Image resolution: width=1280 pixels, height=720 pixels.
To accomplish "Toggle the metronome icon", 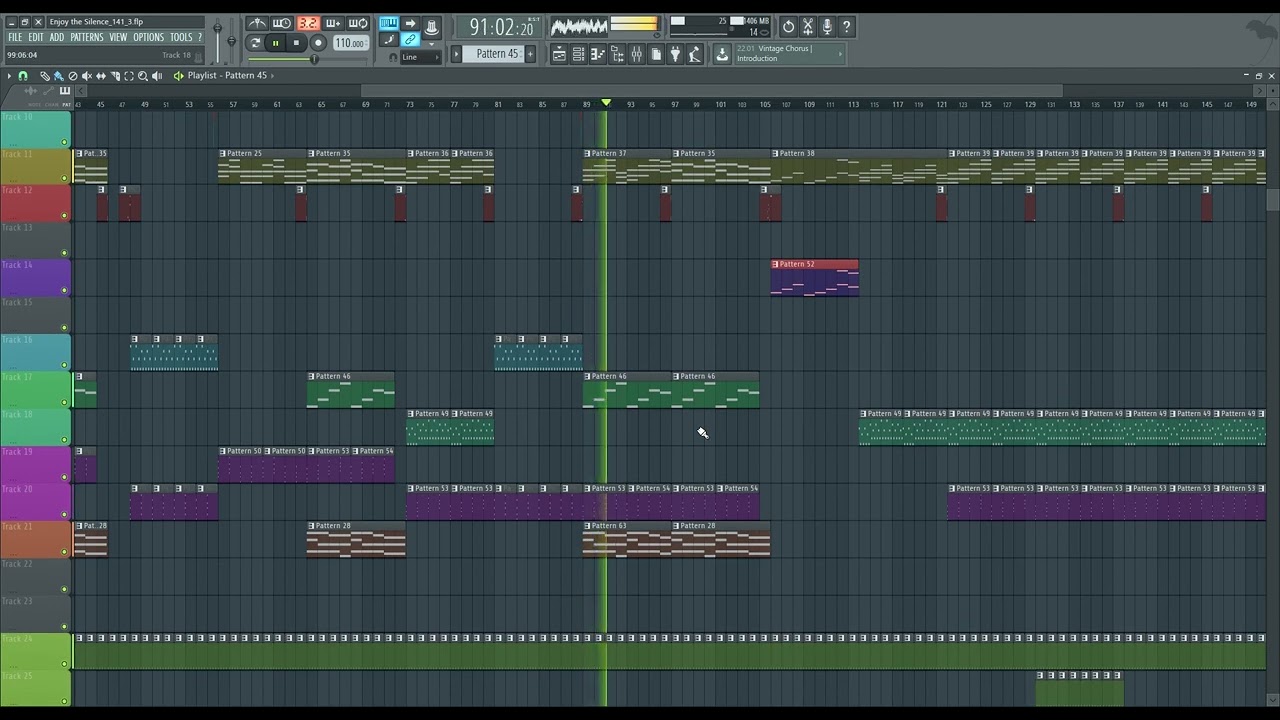I will coord(257,23).
